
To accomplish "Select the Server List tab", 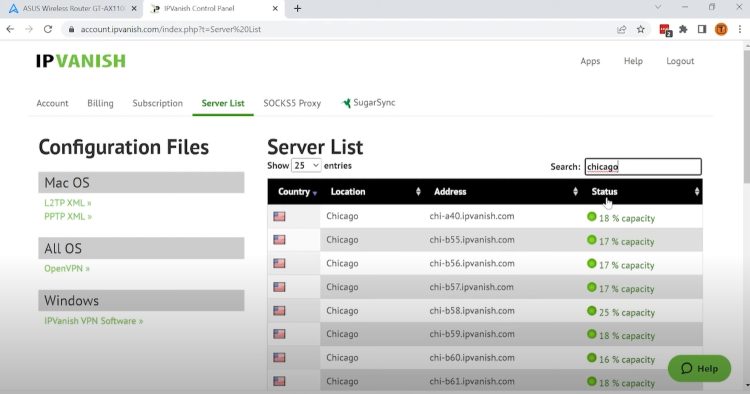I will click(223, 103).
